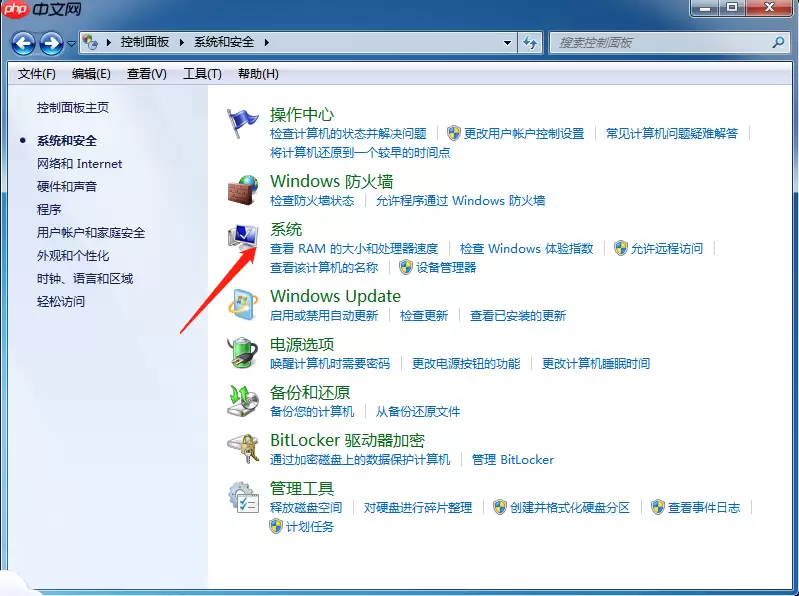Select 硬件和声音 in the sidebar
This screenshot has height=596, width=799.
pyautogui.click(x=67, y=186)
